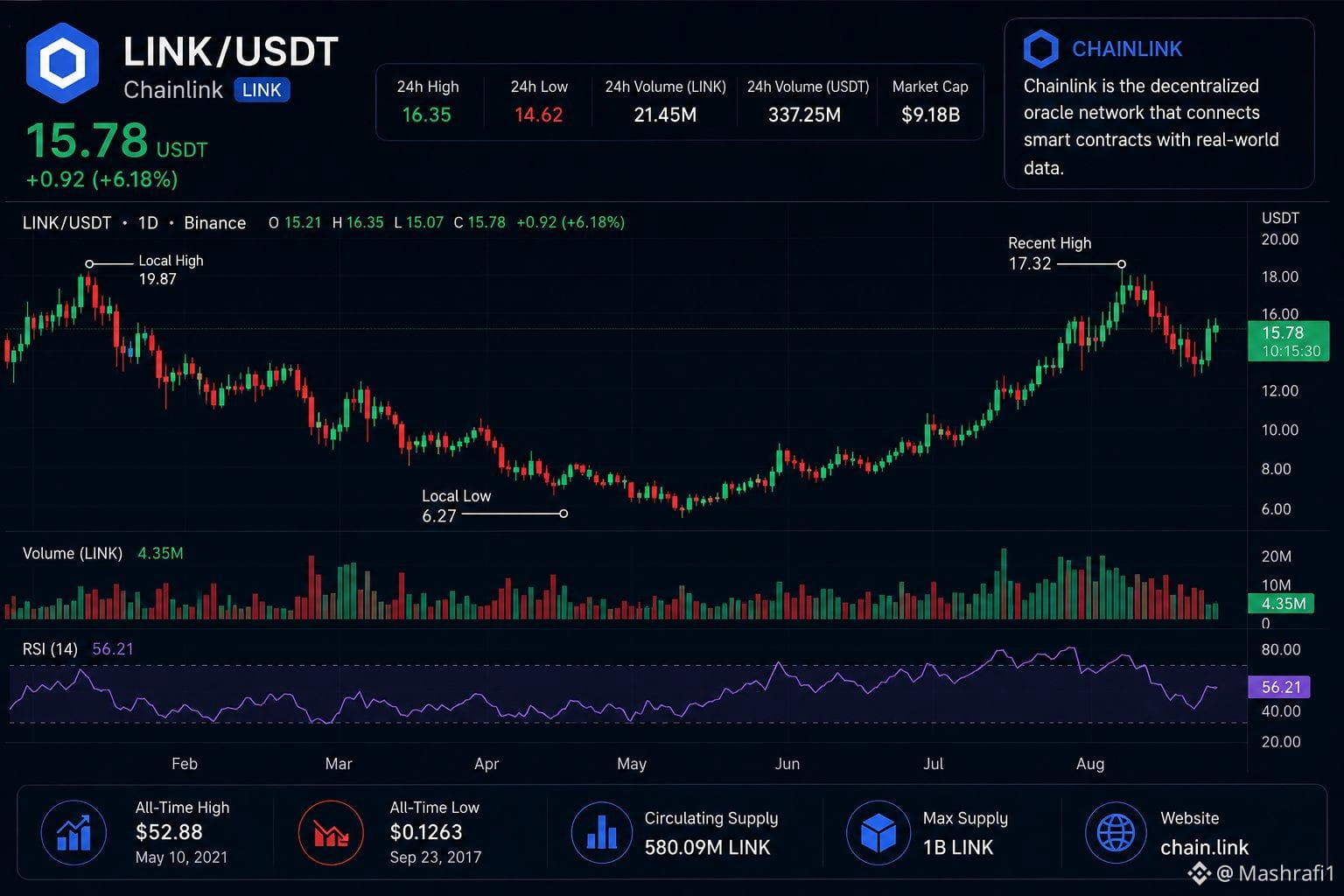The image size is (1344, 896).
Task: Click the close price C 15.78 in chart header
Action: click(479, 222)
